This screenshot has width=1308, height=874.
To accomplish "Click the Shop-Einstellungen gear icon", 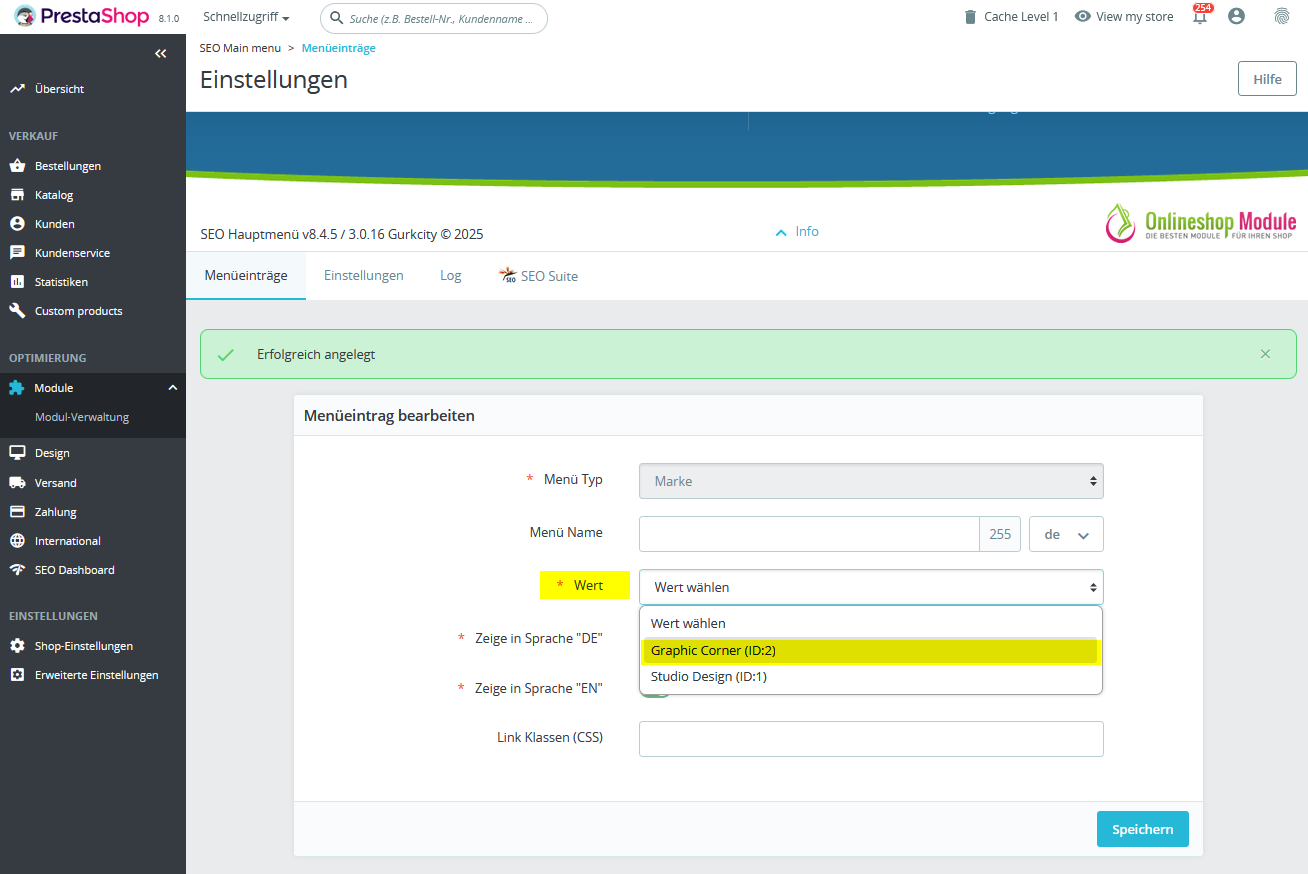I will (17, 646).
